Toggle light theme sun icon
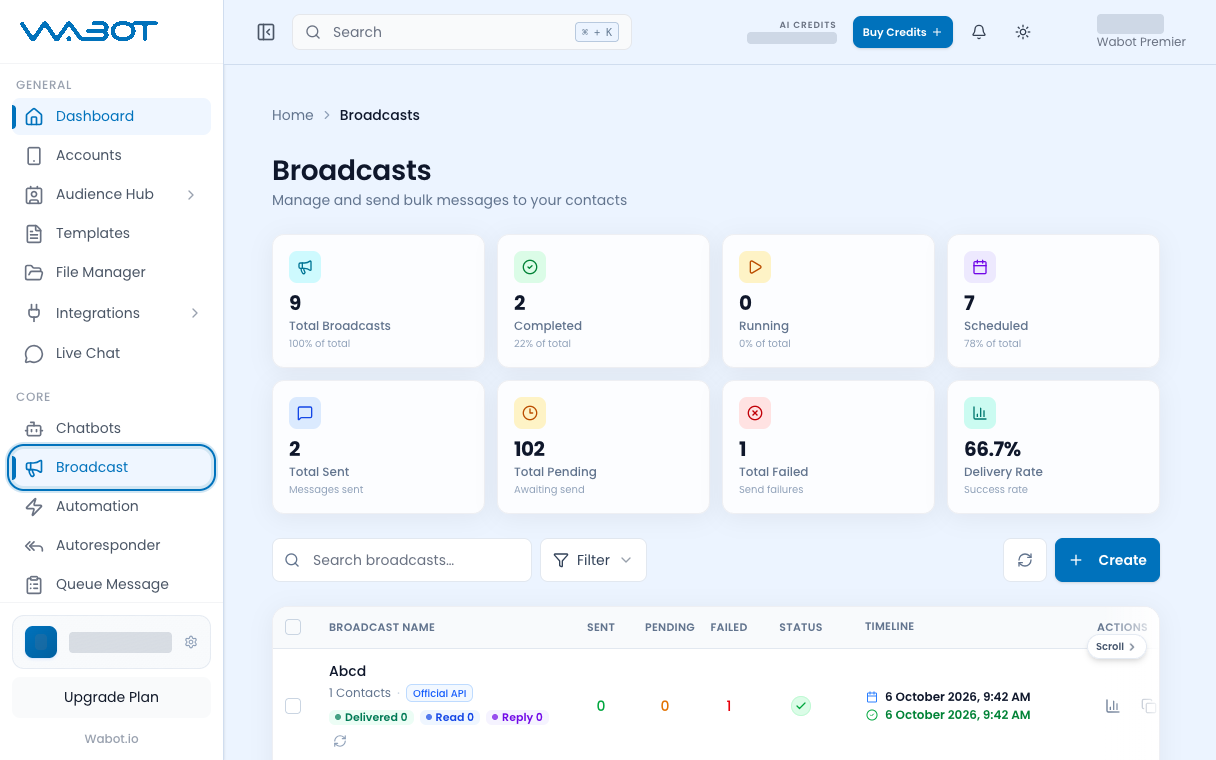This screenshot has height=760, width=1216. click(1023, 32)
